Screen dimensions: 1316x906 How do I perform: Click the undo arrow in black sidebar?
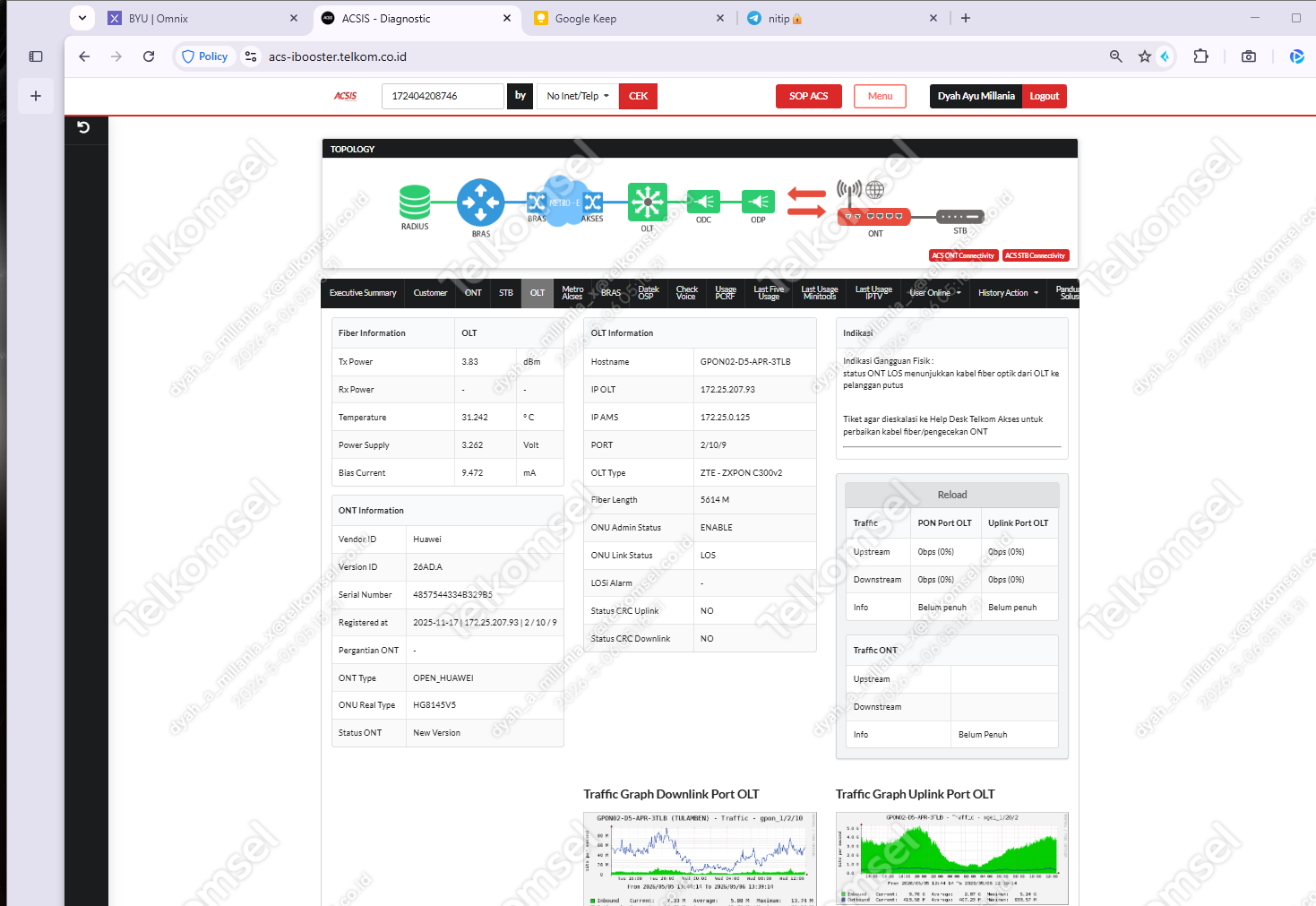point(83,127)
